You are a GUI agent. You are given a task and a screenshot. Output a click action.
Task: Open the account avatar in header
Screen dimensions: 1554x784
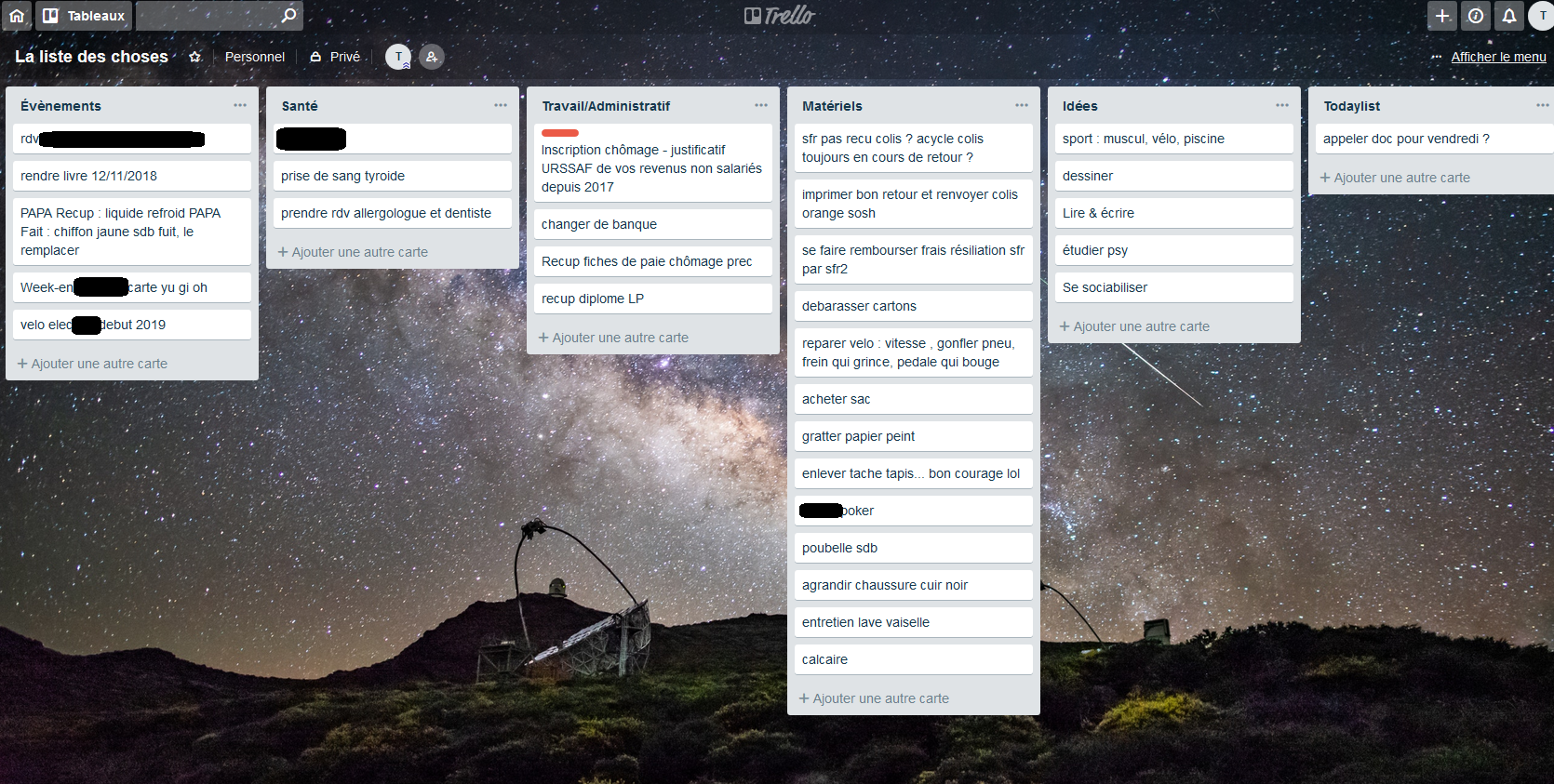pos(1541,15)
